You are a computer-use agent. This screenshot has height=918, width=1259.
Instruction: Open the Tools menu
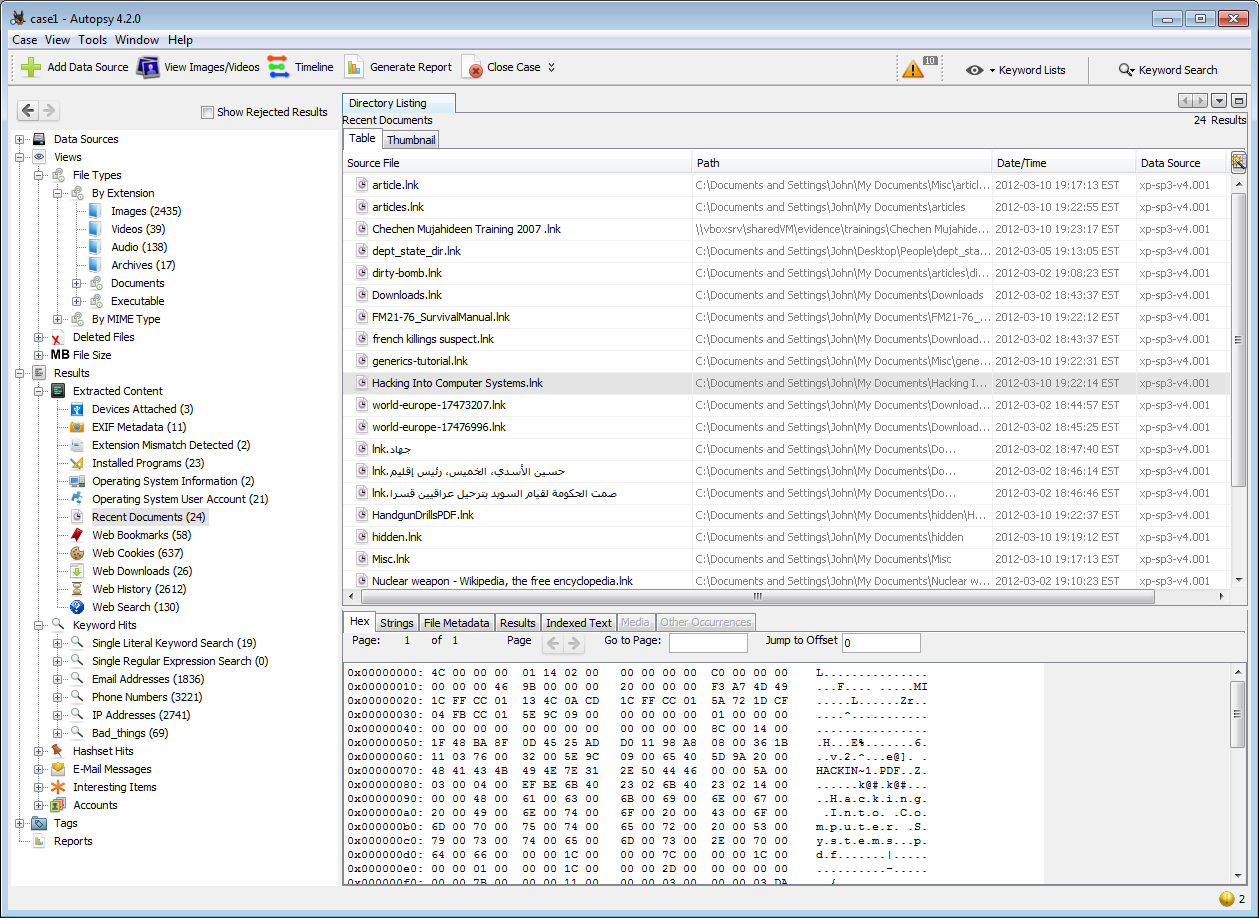tap(92, 40)
